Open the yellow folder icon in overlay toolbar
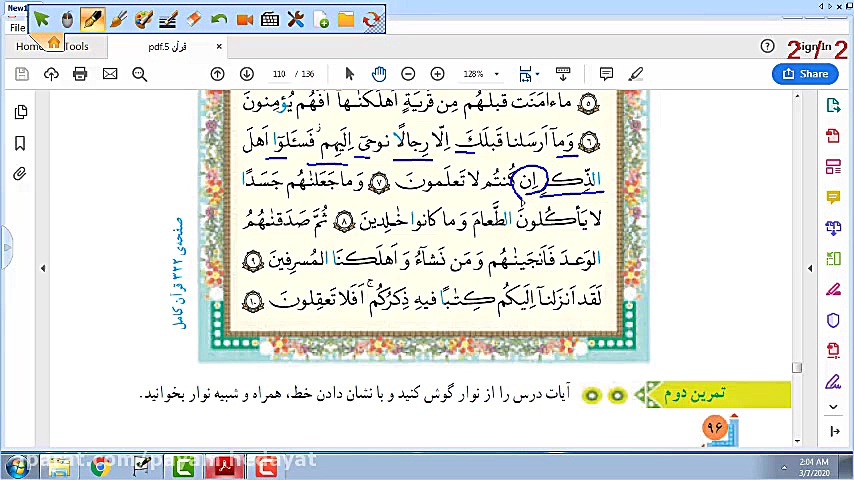 tap(346, 20)
